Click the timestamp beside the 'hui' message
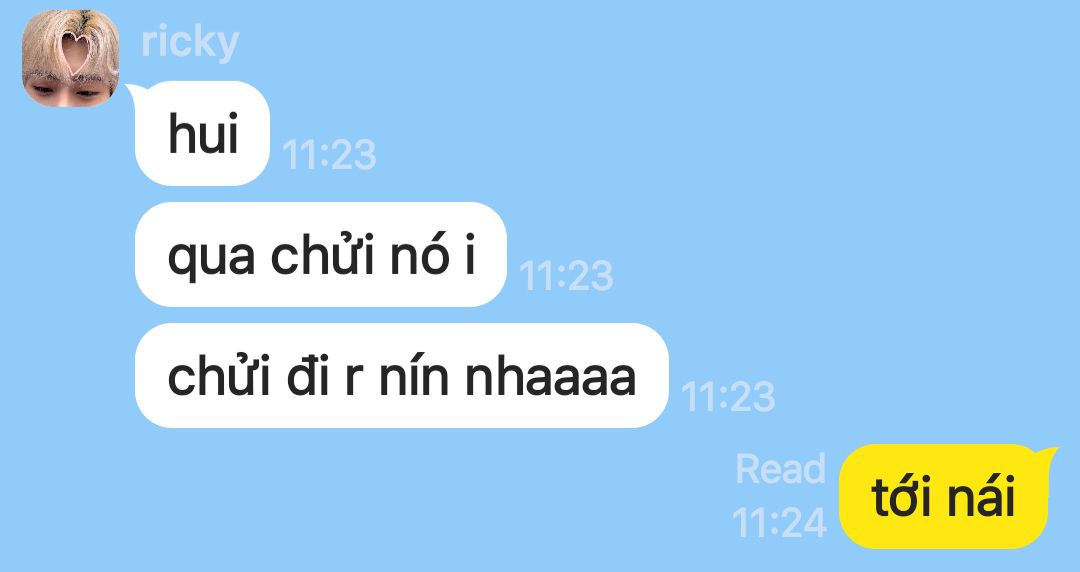Viewport: 1080px width, 572px height. pos(329,154)
